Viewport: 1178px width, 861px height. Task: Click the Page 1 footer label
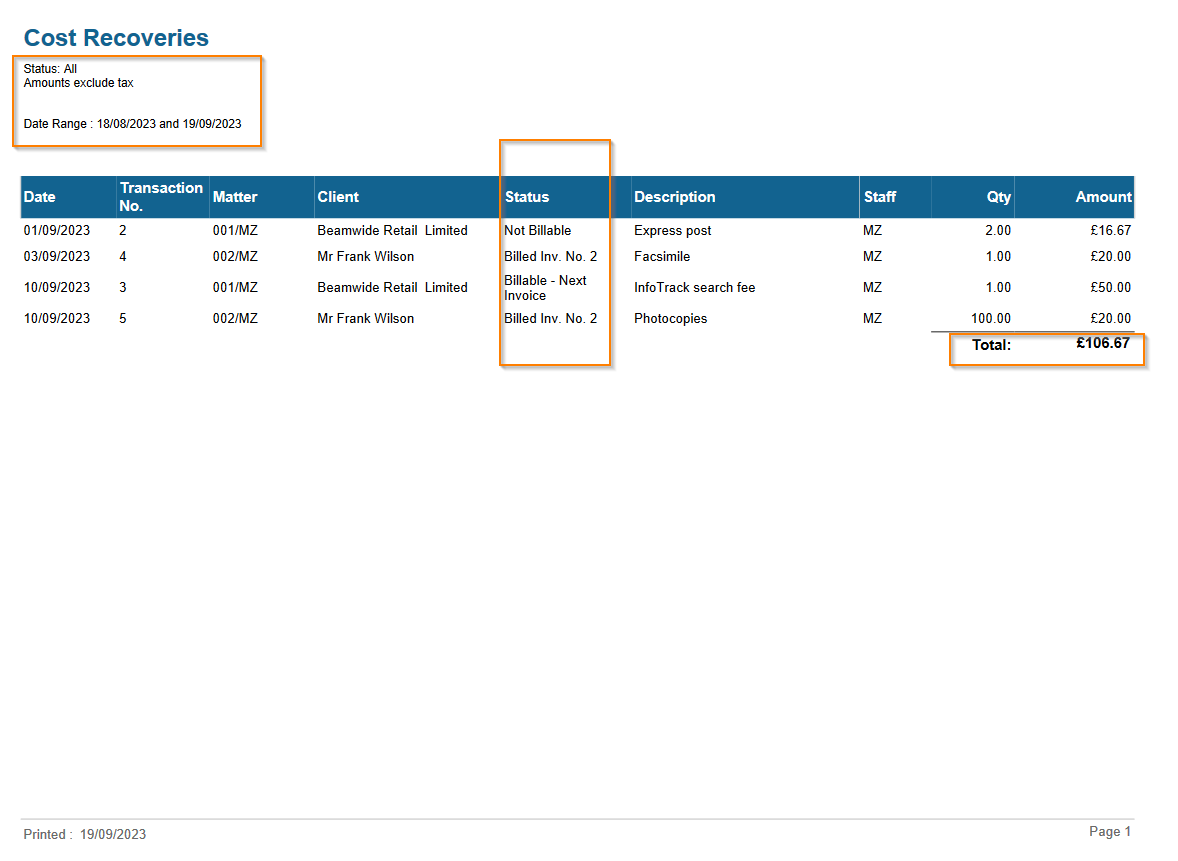[1109, 832]
